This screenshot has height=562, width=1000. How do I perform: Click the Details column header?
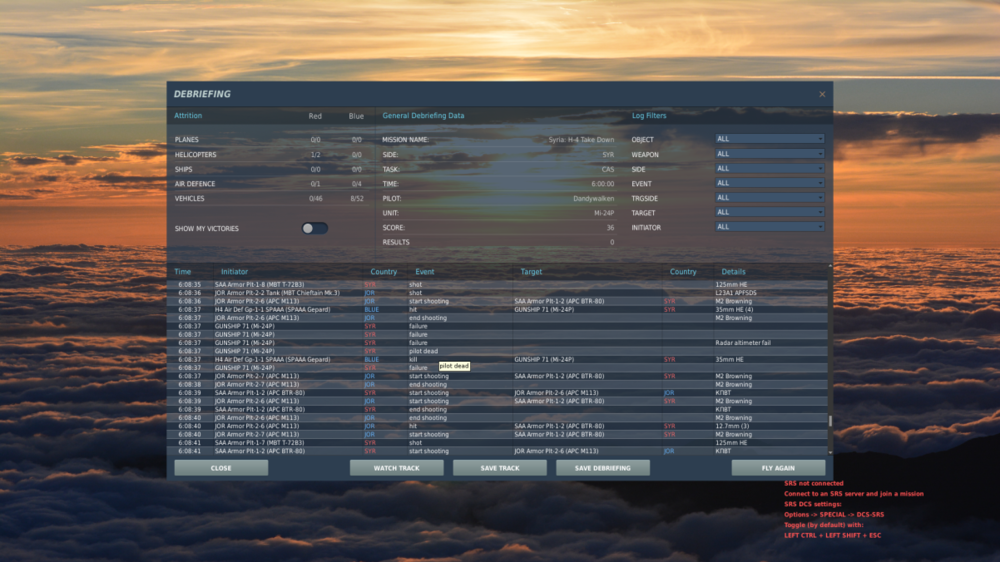733,272
